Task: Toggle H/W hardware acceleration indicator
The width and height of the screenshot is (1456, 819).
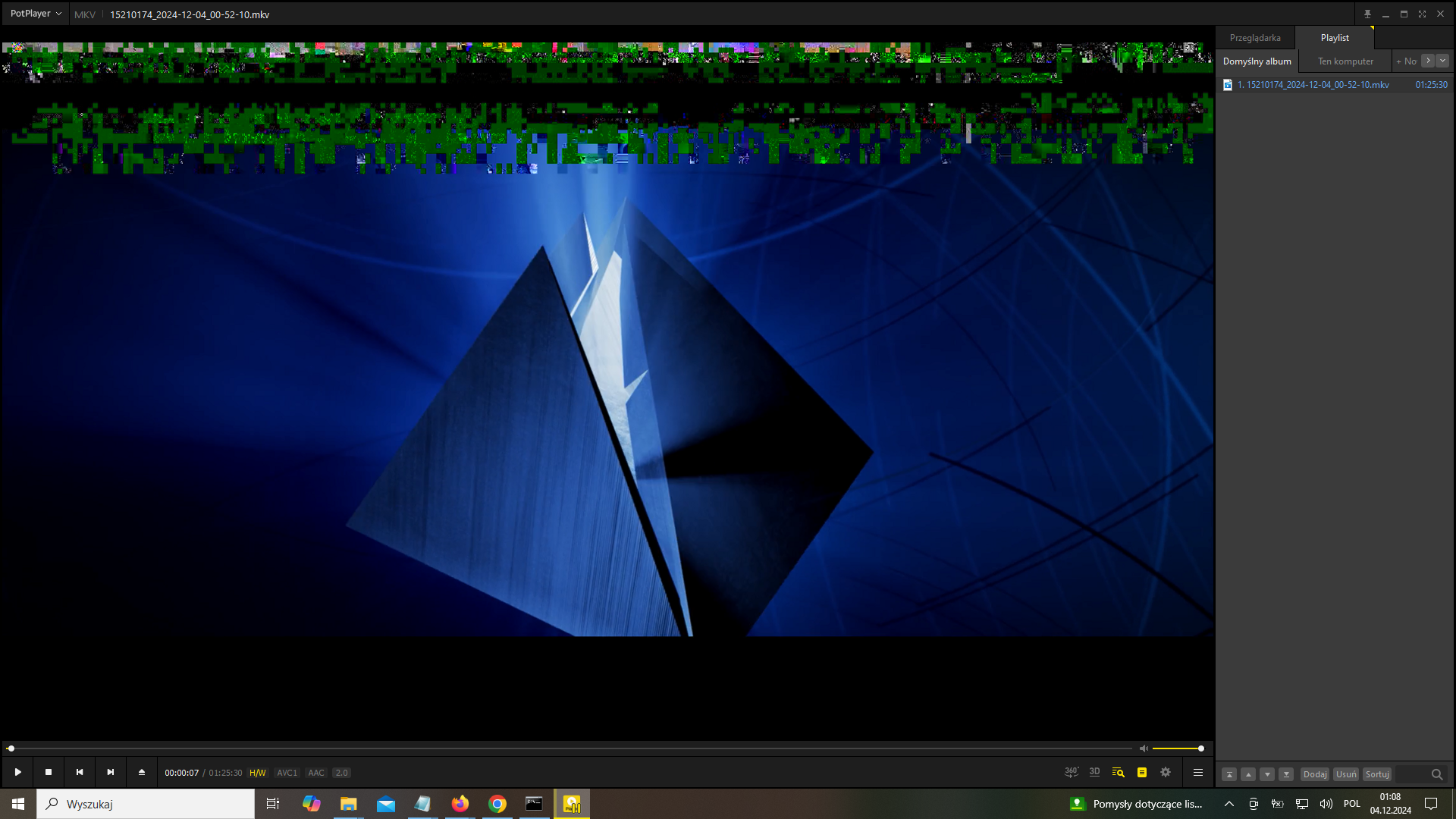Action: point(258,773)
